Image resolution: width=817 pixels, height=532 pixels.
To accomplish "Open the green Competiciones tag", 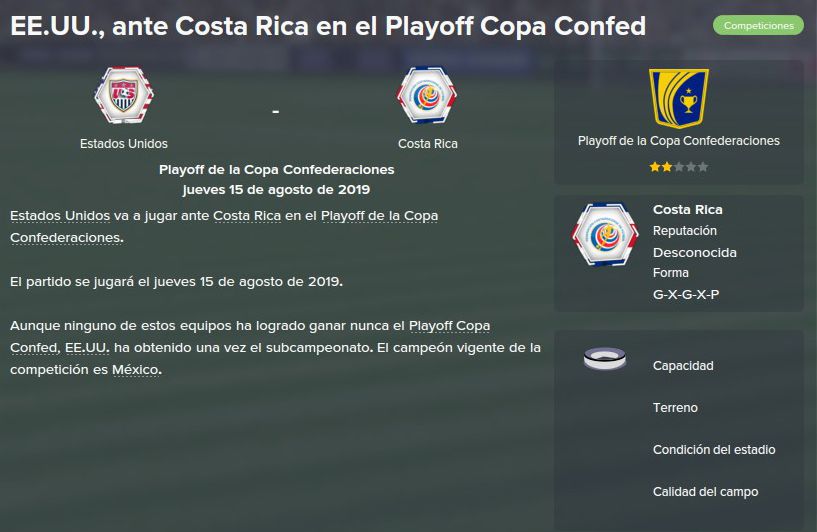I will [x=758, y=26].
